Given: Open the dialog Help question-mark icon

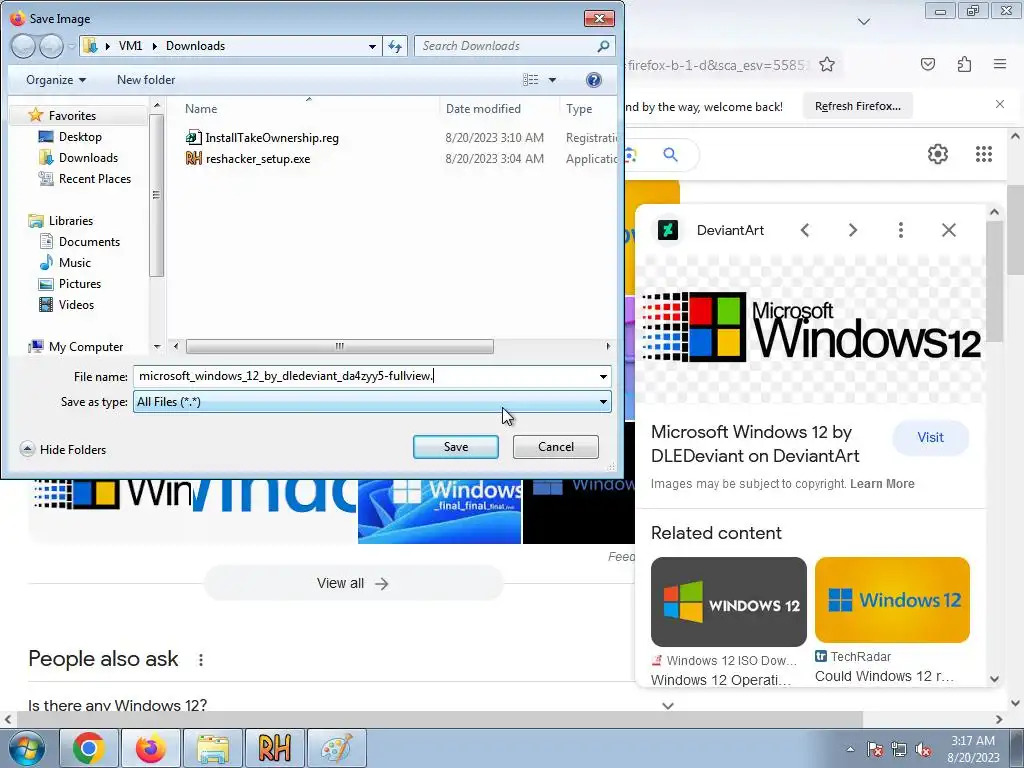Looking at the screenshot, I should click(x=594, y=80).
